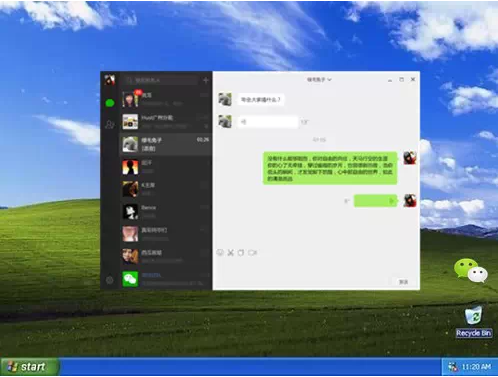Open the Huati group chat with collage avatar
This screenshot has height=377, width=498.
(166, 122)
